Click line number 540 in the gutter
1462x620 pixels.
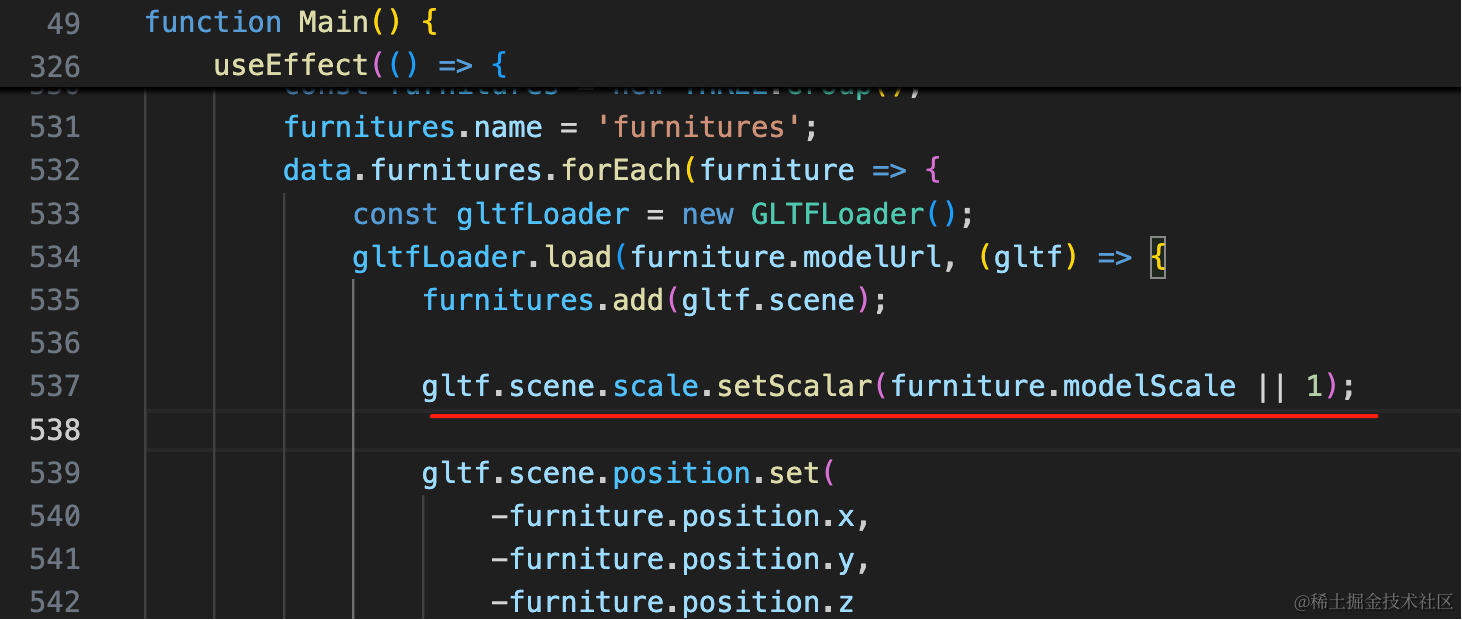(54, 516)
